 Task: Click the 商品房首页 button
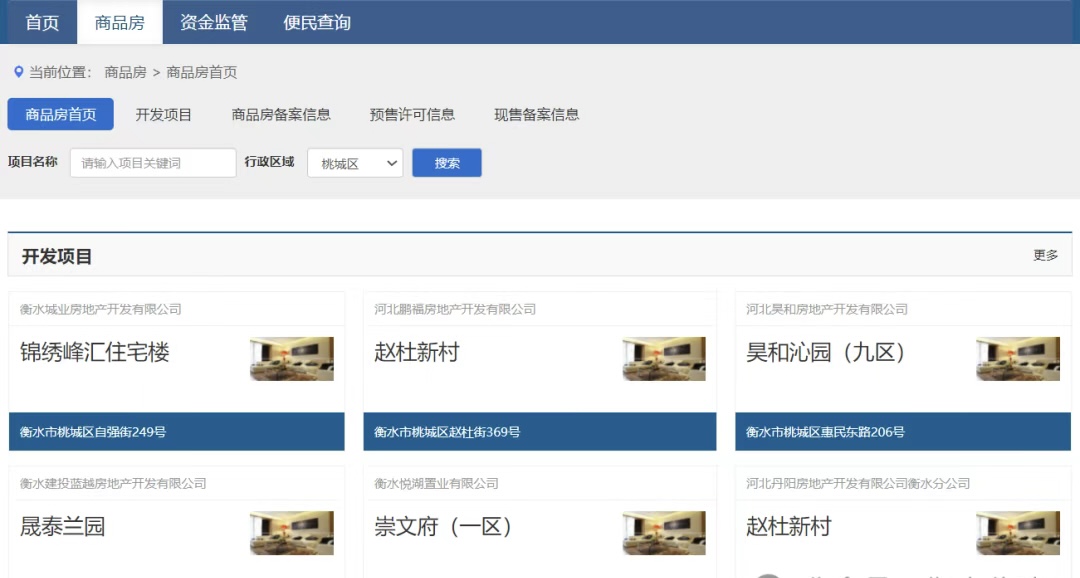click(61, 114)
